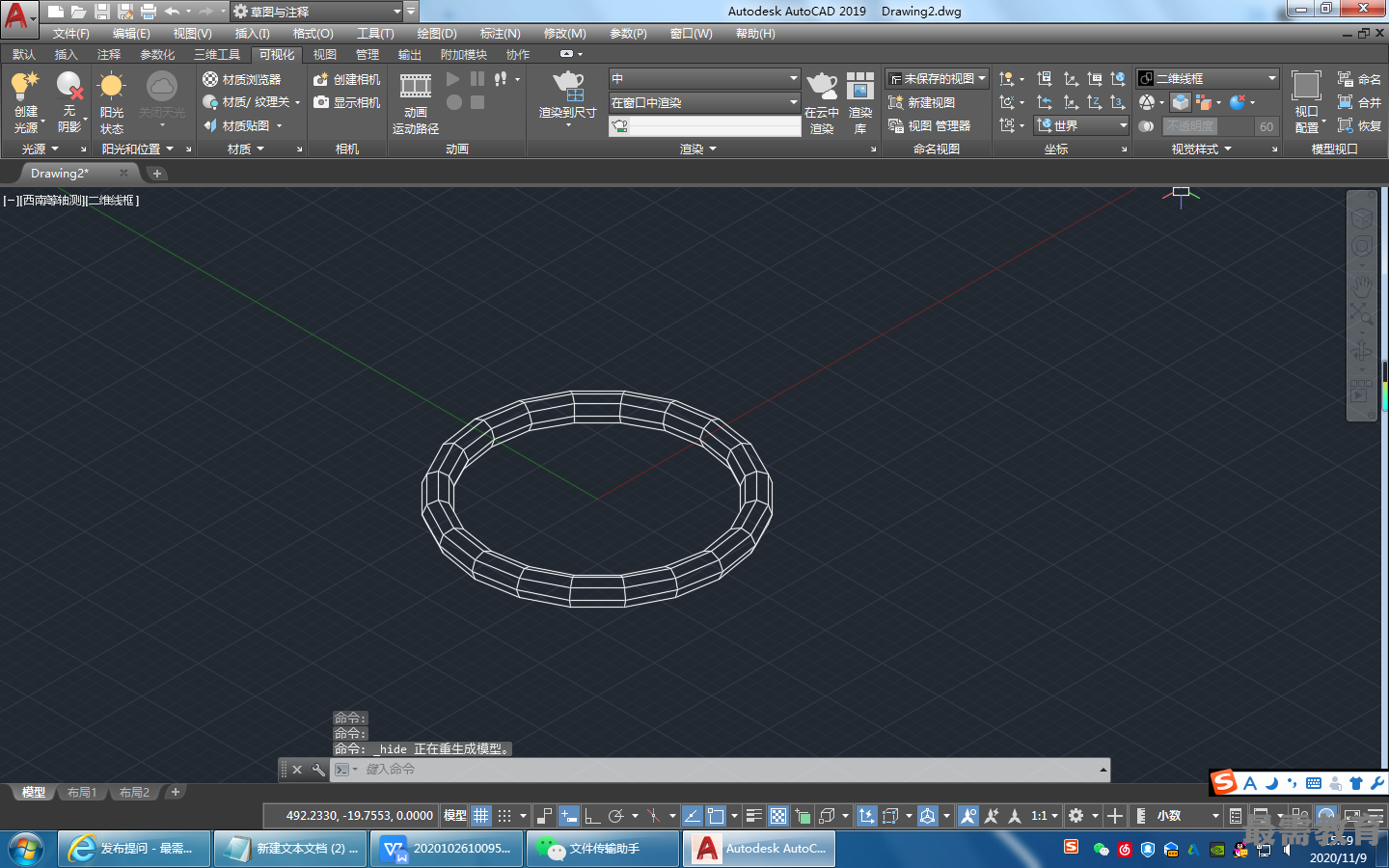Viewport: 1389px width, 868px height.
Task: Open the 世界 UCS dropdown
Action: tap(1081, 125)
